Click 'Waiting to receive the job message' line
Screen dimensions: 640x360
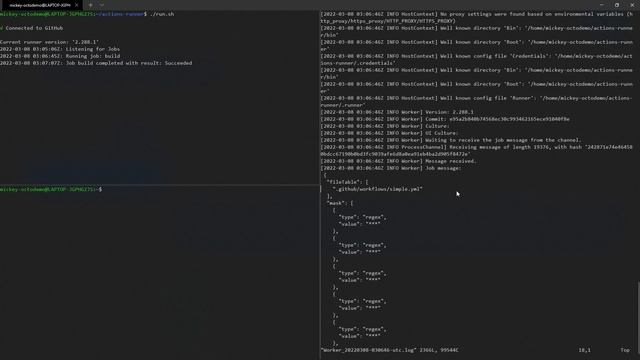(x=451, y=140)
